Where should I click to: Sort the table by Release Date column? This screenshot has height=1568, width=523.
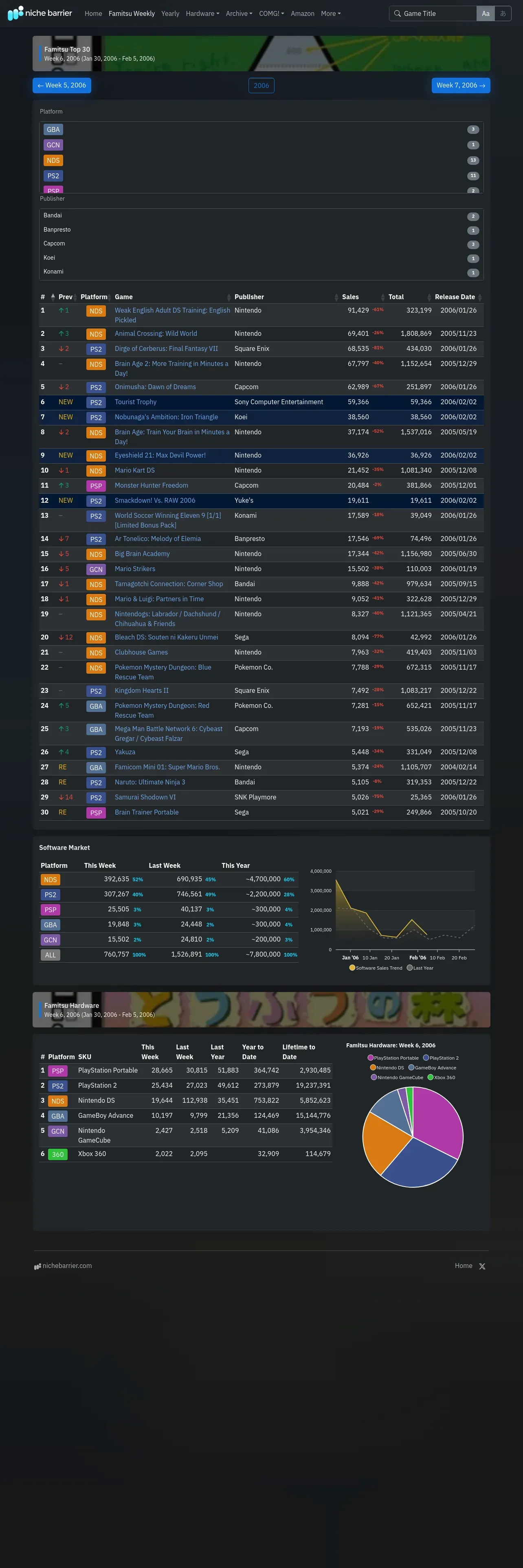pyautogui.click(x=458, y=297)
